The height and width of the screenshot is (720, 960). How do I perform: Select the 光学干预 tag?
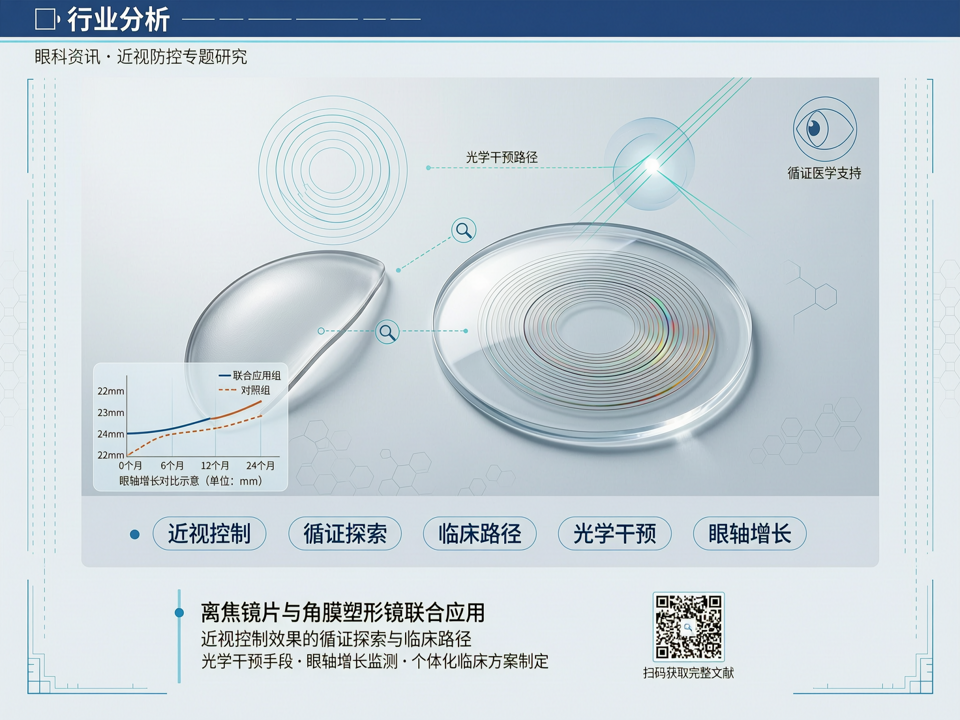[x=615, y=533]
